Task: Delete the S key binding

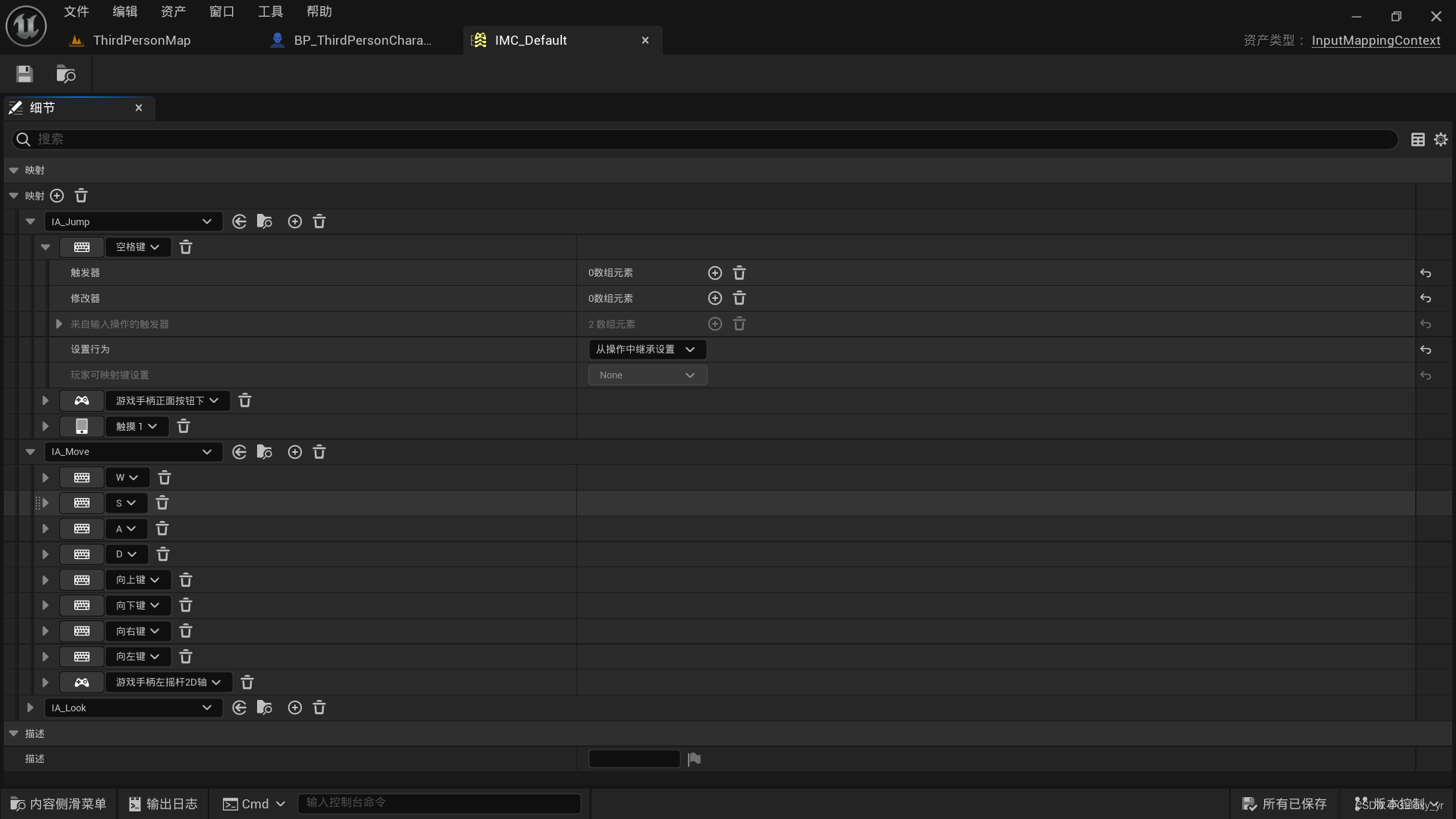Action: click(162, 503)
